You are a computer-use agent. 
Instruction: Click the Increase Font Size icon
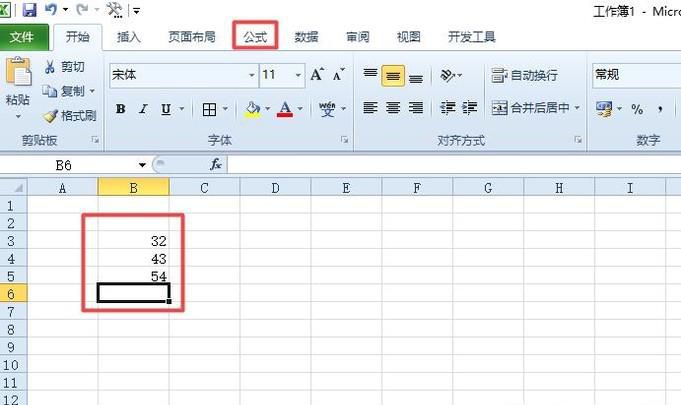click(317, 75)
